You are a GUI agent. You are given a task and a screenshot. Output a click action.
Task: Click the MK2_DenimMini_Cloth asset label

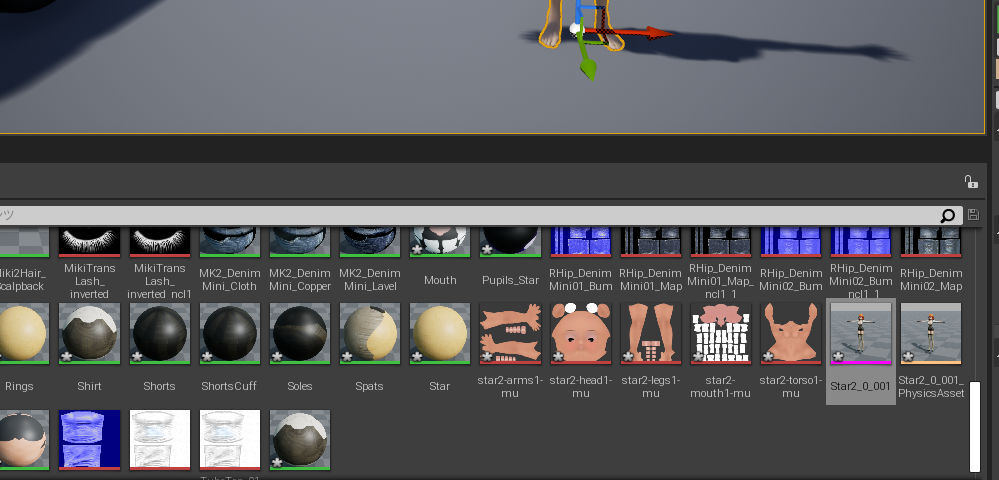tap(229, 280)
